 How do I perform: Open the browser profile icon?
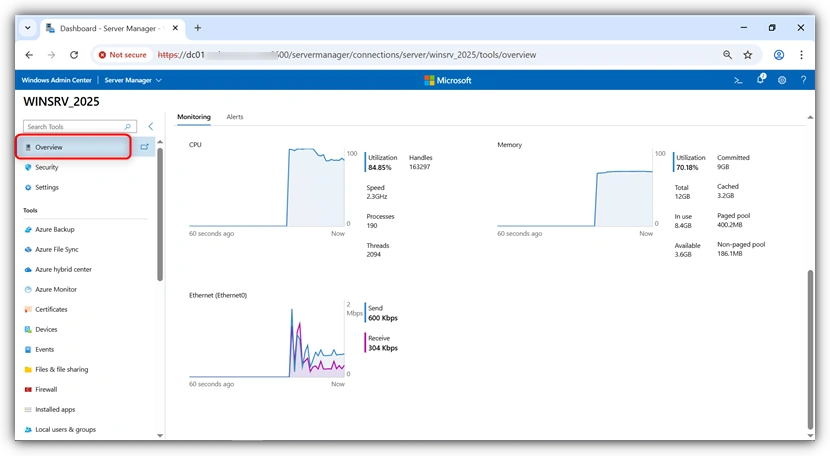tap(779, 55)
